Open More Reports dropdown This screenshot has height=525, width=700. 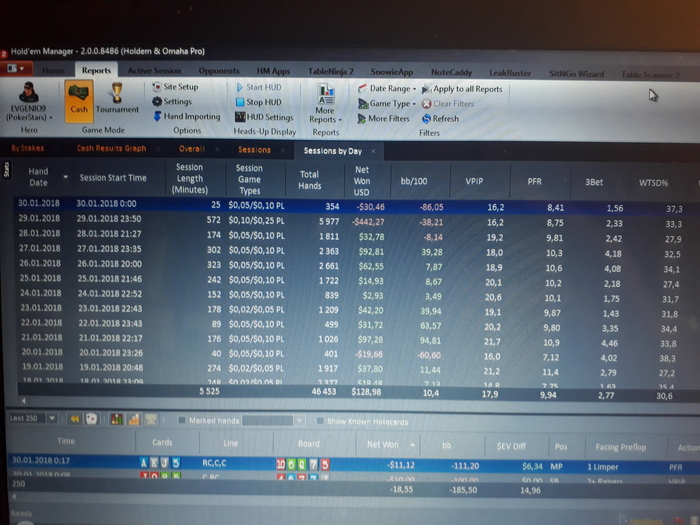[325, 104]
